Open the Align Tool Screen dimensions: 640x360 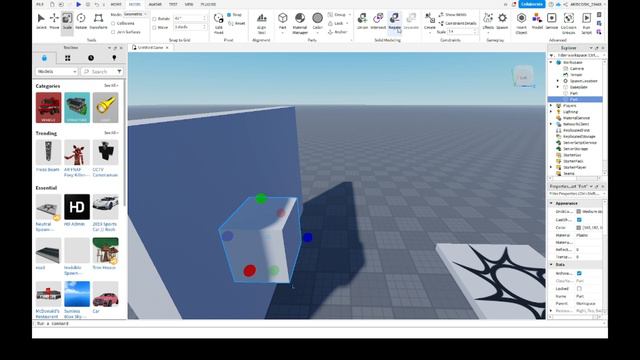tap(262, 23)
